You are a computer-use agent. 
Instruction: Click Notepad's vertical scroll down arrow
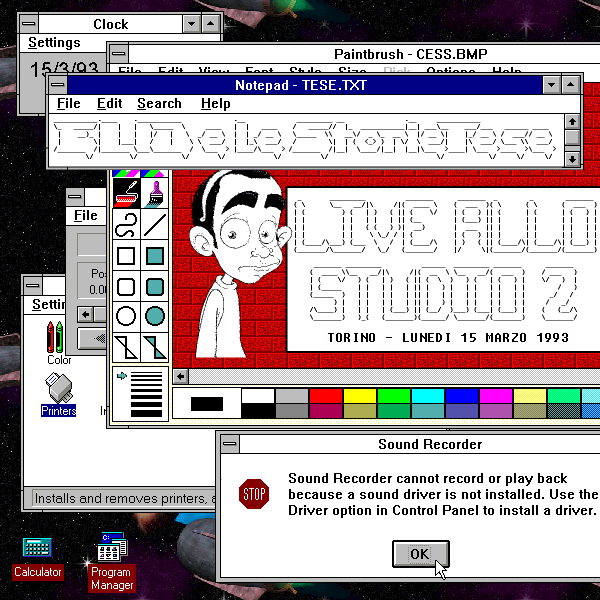(x=572, y=159)
